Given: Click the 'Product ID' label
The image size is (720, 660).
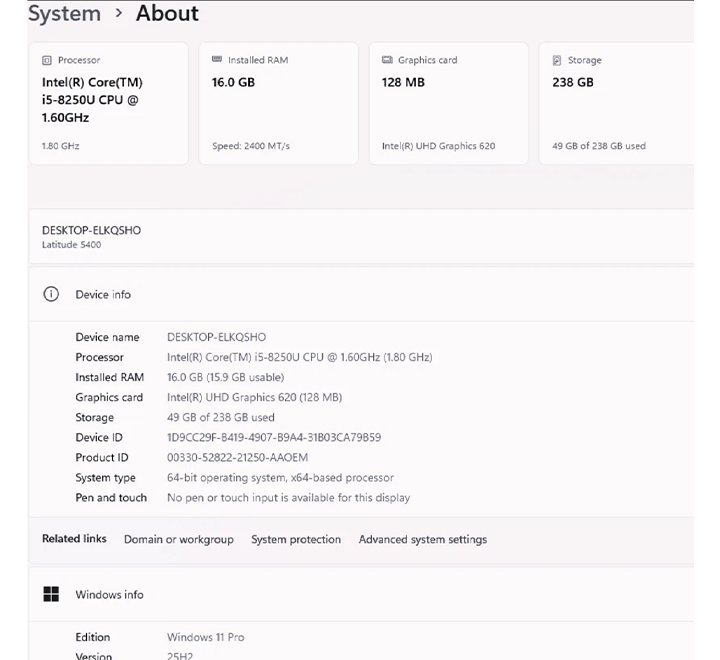Looking at the screenshot, I should pos(101,457).
